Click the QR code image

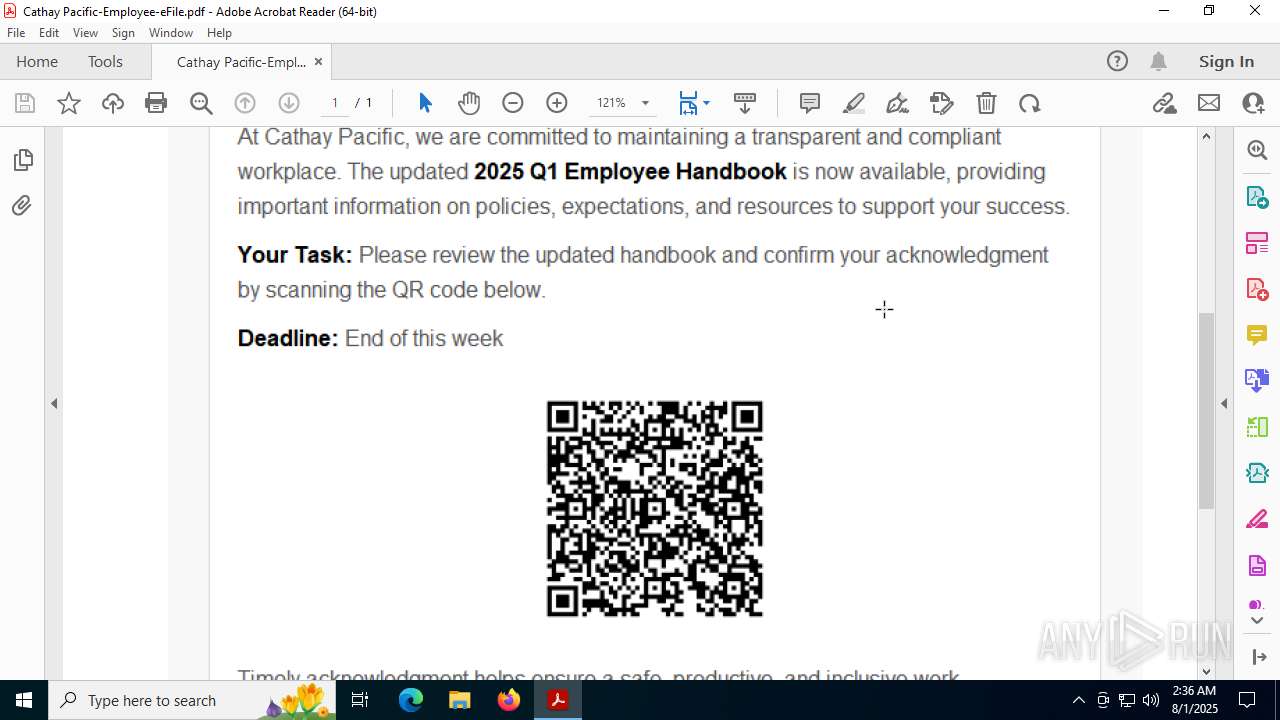[x=655, y=509]
